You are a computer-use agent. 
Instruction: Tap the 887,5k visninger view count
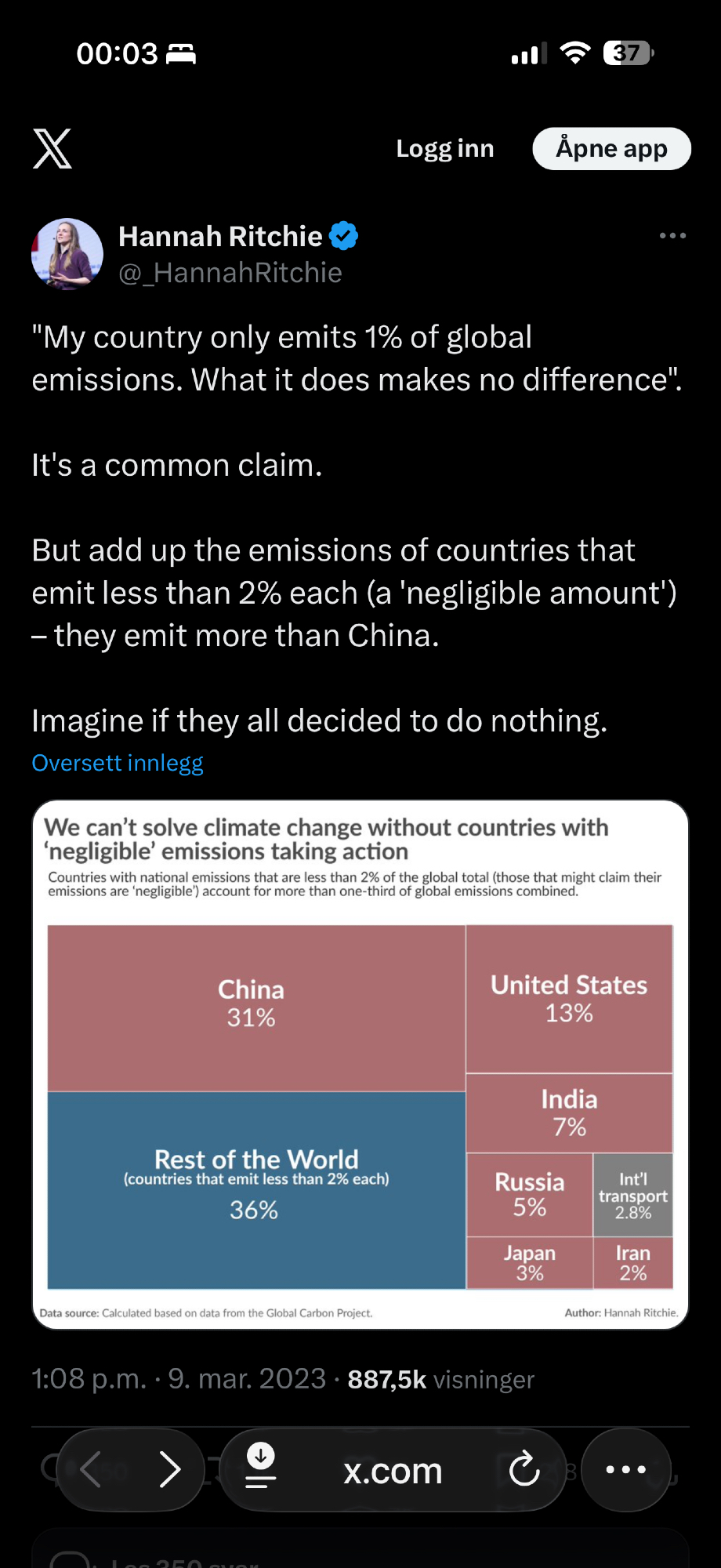click(440, 1379)
